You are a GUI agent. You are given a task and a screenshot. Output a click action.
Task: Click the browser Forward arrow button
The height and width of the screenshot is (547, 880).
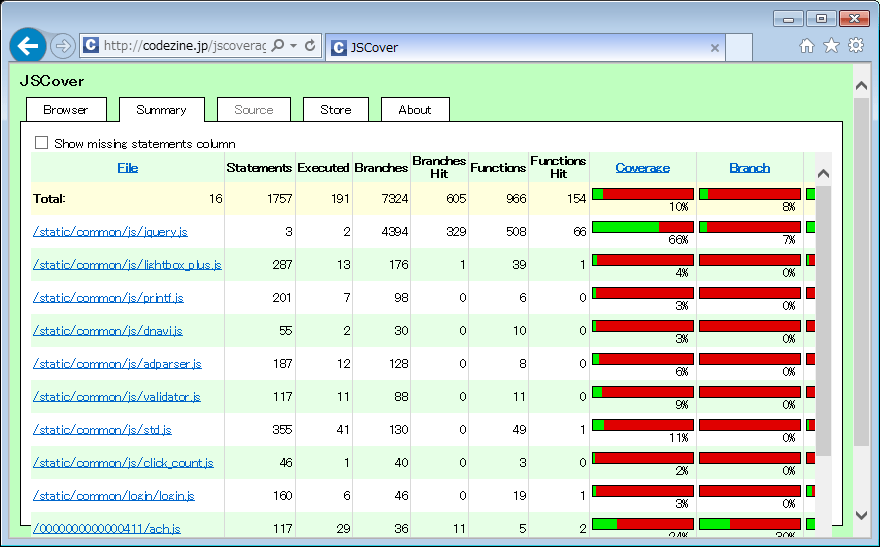click(62, 46)
